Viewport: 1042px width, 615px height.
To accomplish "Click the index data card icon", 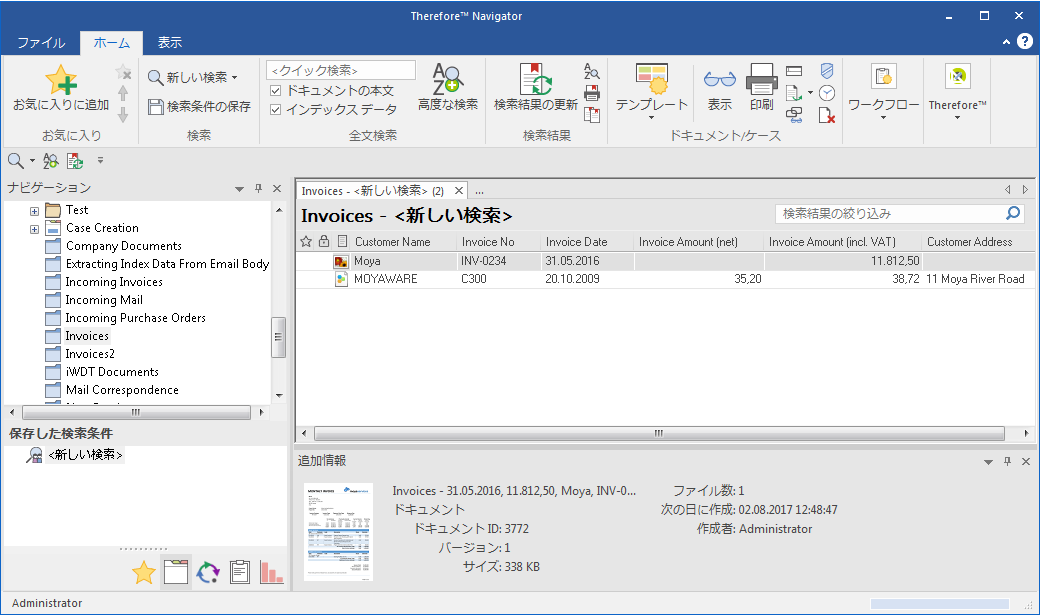I will [x=794, y=71].
